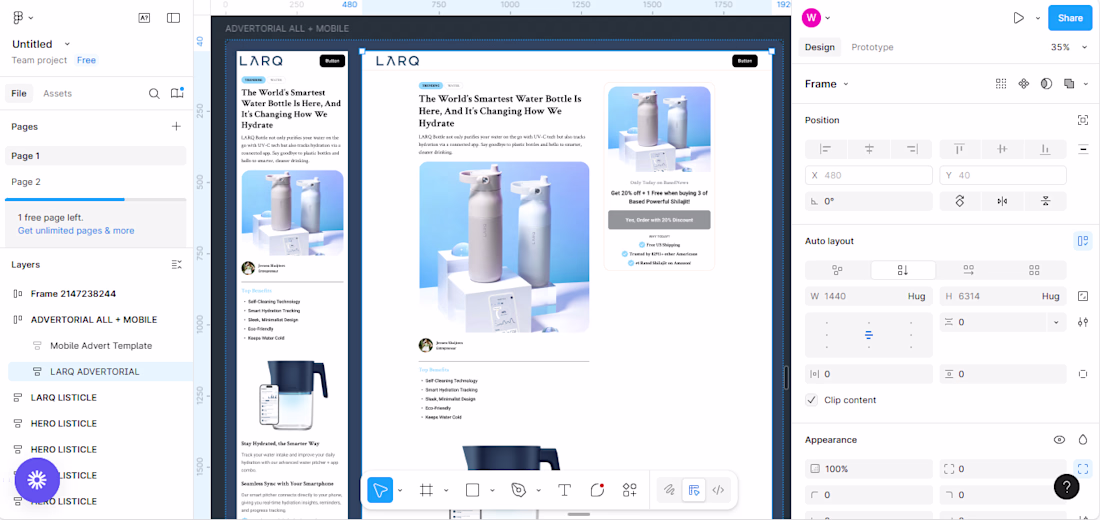Open the Frame type dropdown

point(845,84)
